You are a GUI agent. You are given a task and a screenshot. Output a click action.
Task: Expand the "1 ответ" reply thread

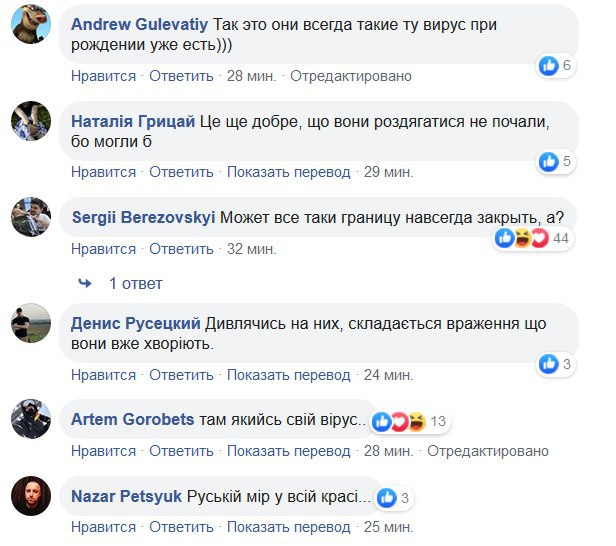135,284
